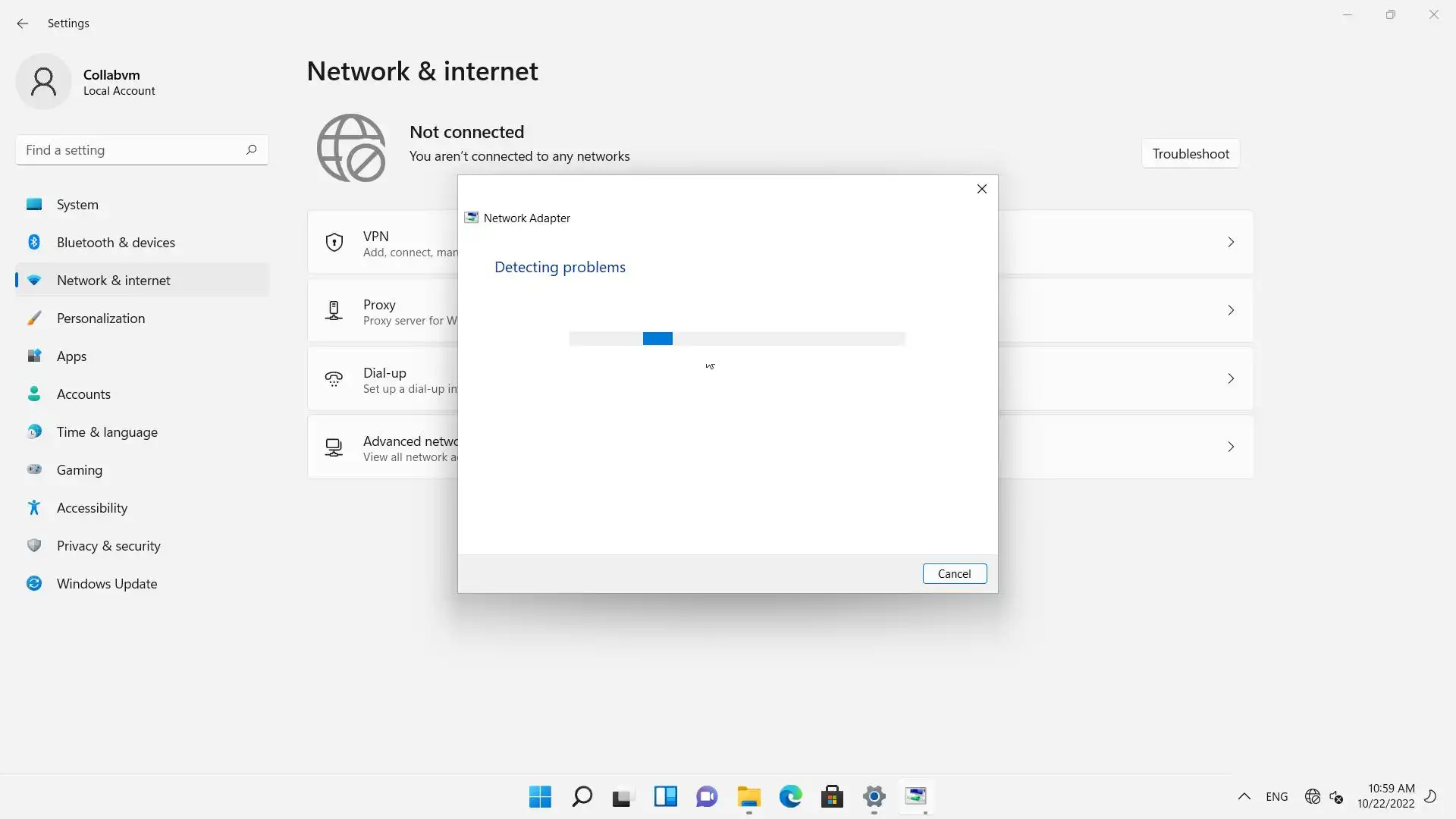Click the network globe tray icon
This screenshot has width=1456, height=819.
pos(1313,796)
